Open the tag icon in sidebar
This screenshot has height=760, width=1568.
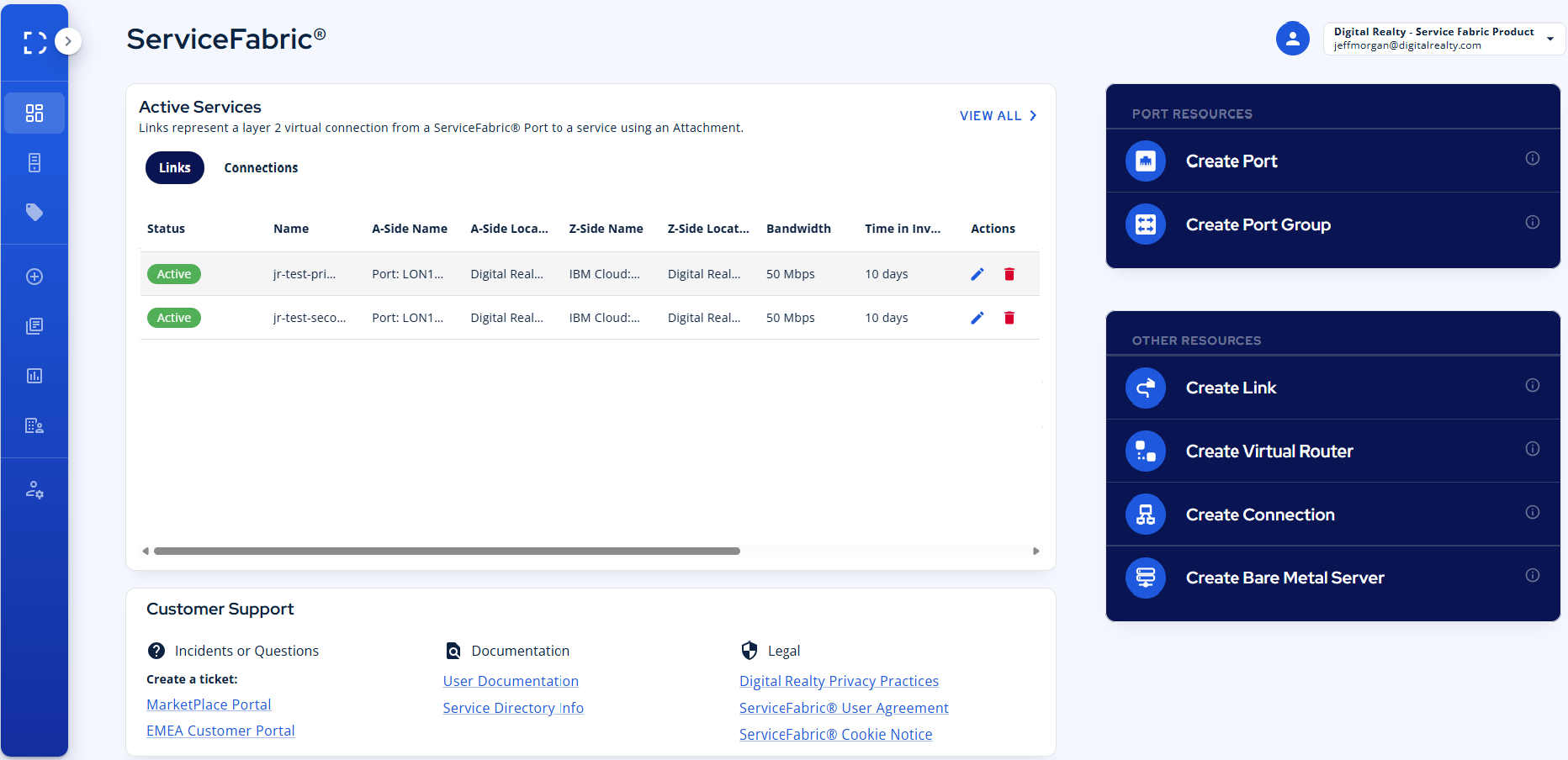[34, 212]
